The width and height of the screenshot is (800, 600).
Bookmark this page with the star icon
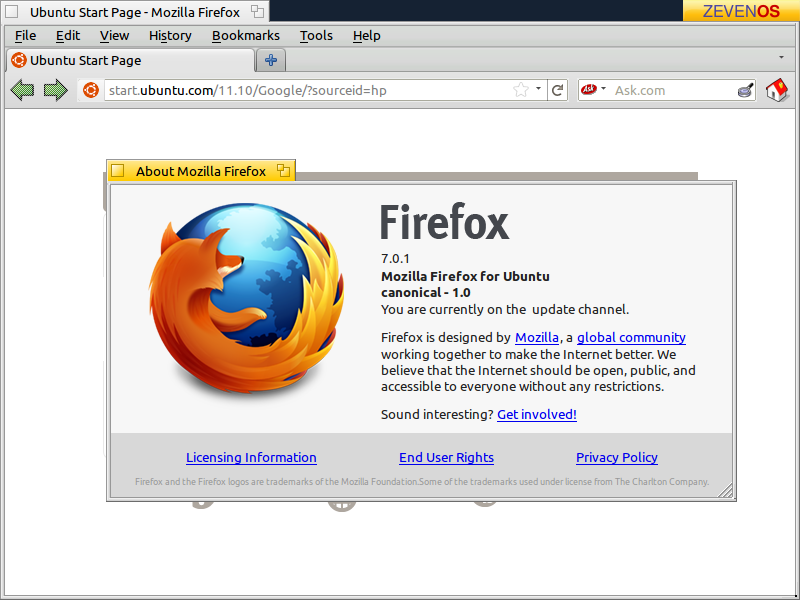pos(521,90)
